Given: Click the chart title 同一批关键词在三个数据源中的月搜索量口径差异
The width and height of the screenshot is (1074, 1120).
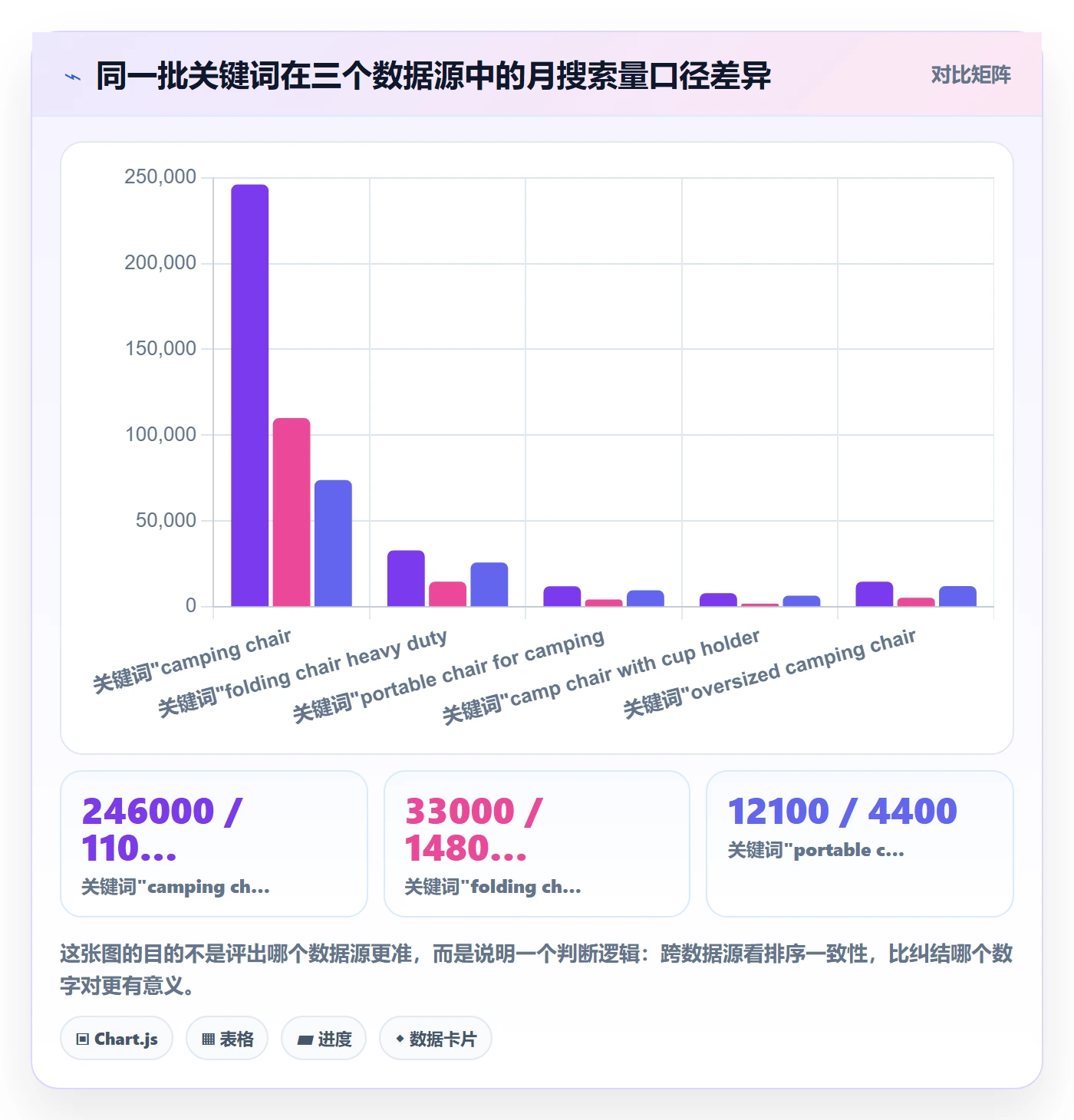Looking at the screenshot, I should point(433,76).
